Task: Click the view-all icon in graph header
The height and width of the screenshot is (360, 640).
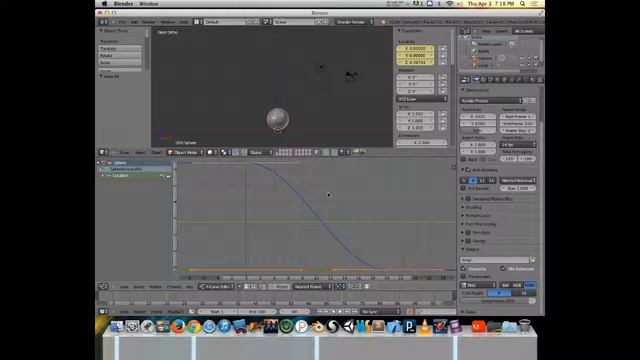Action: 339,287
